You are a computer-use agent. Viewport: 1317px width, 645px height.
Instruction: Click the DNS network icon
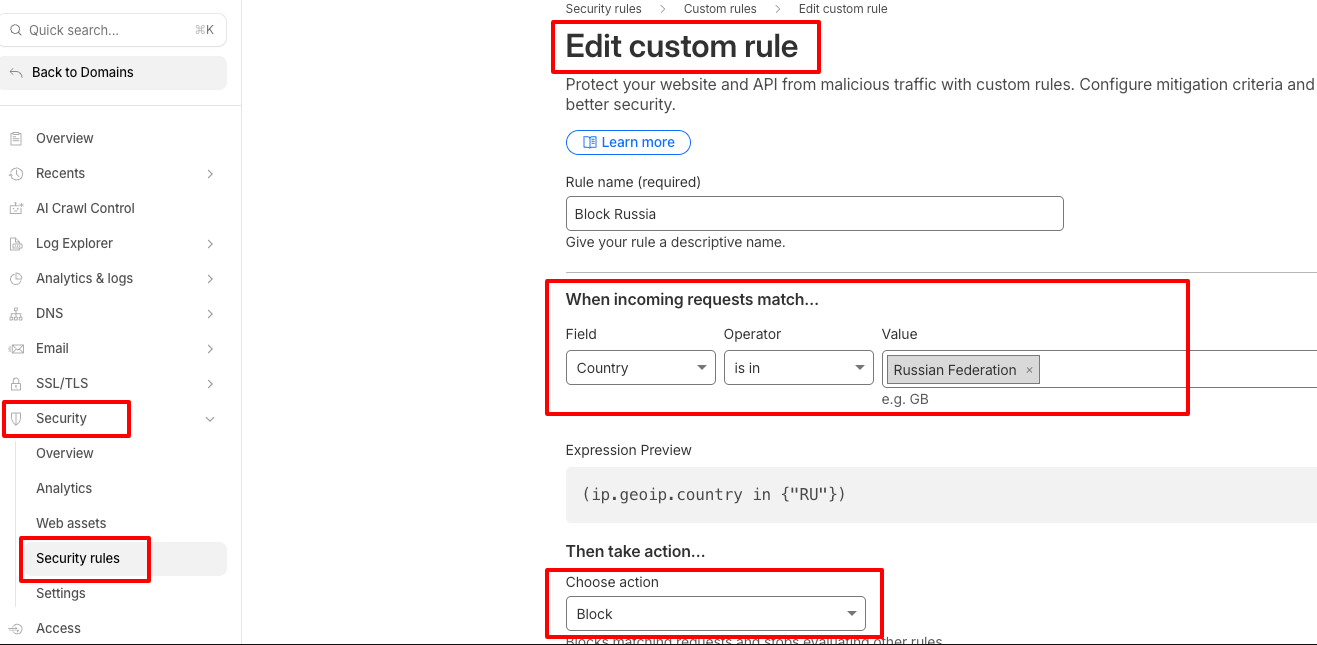16,314
